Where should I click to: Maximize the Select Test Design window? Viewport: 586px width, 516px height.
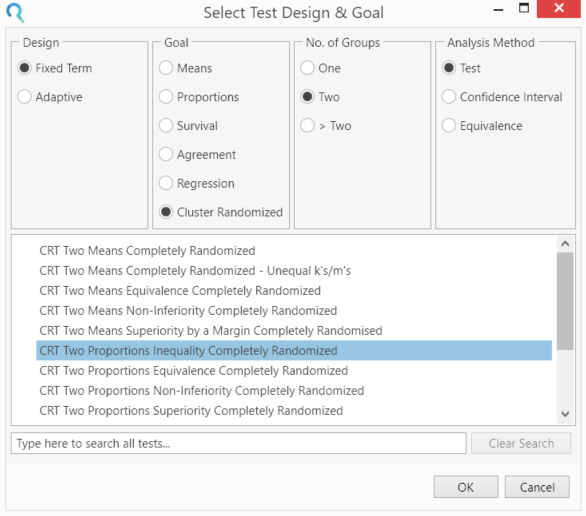524,8
